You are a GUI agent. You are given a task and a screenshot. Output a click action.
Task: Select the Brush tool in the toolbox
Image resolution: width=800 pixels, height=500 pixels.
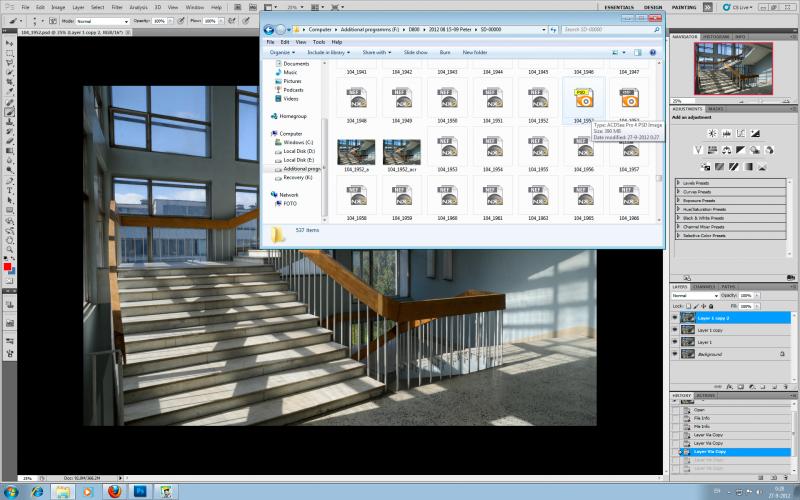pos(9,112)
